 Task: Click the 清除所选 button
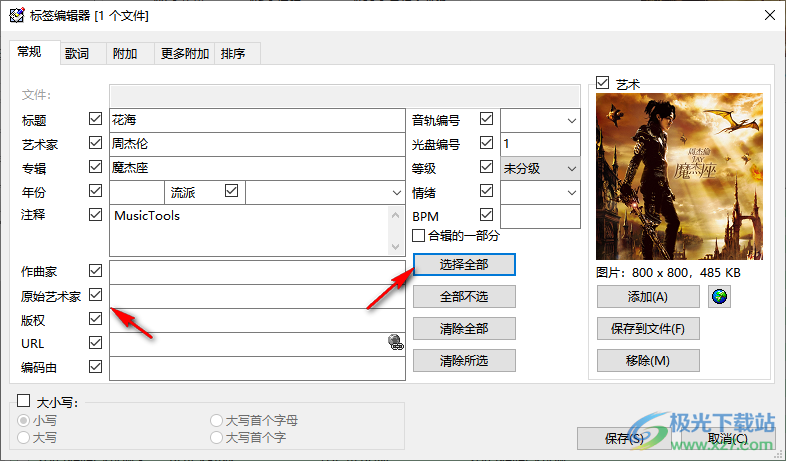click(x=464, y=361)
